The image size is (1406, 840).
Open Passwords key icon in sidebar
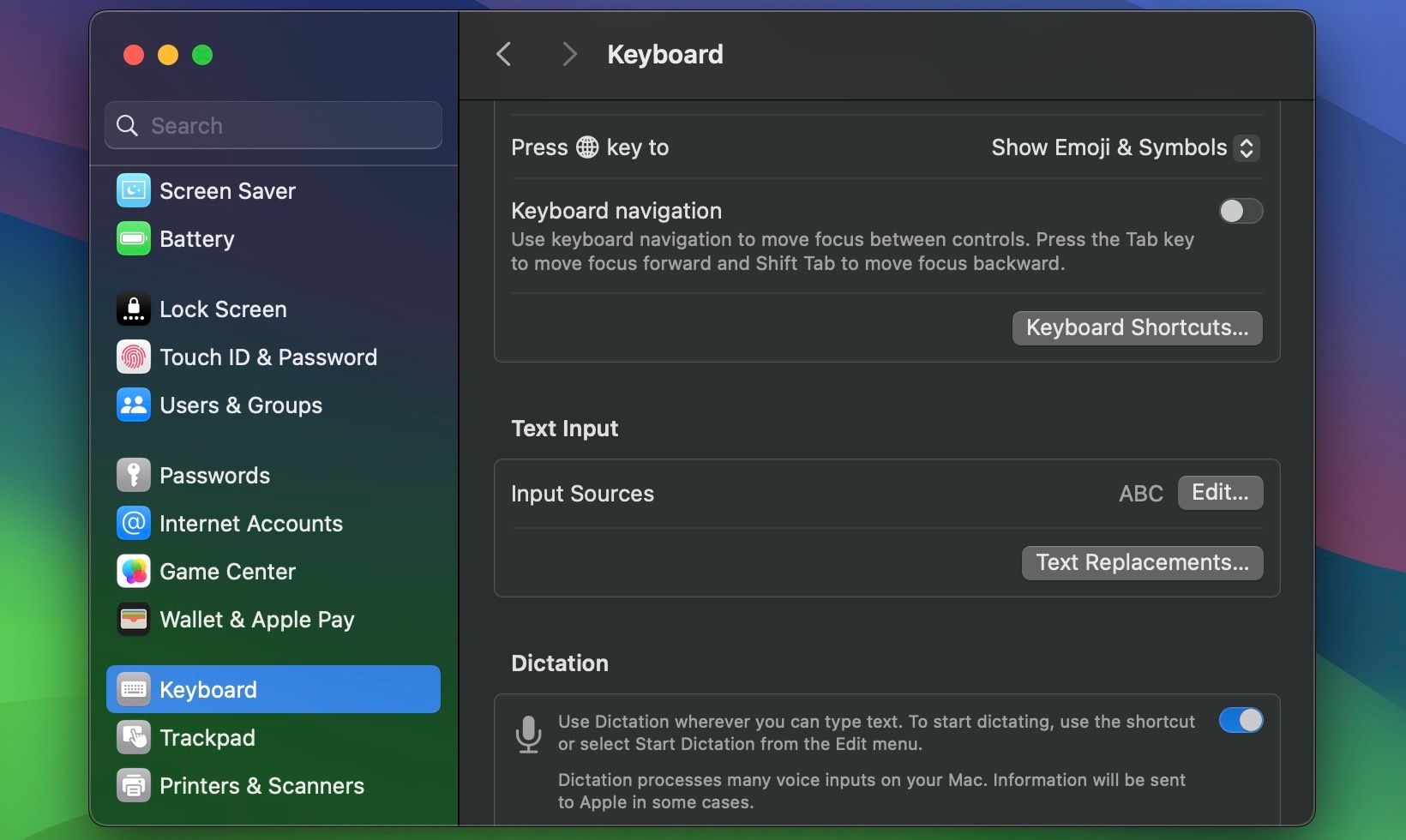[x=133, y=475]
